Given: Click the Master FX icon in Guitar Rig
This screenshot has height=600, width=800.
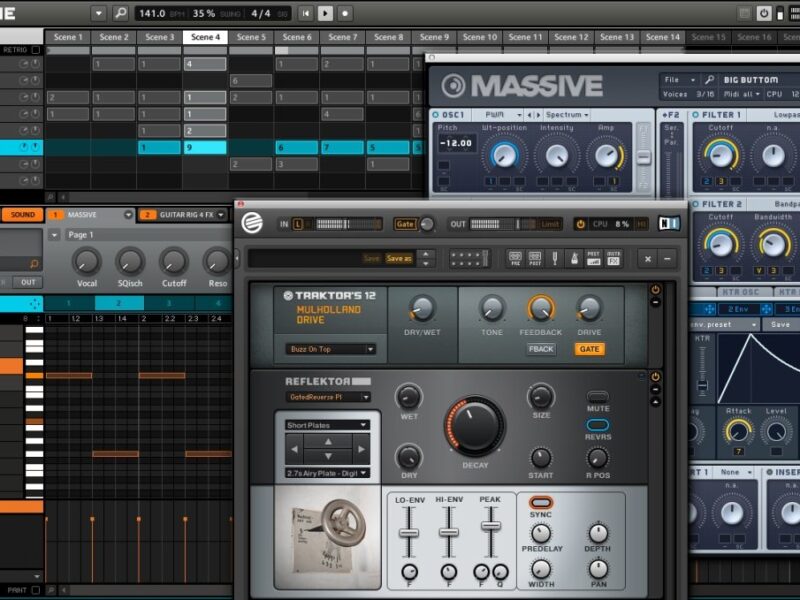Looking at the screenshot, I should (613, 258).
